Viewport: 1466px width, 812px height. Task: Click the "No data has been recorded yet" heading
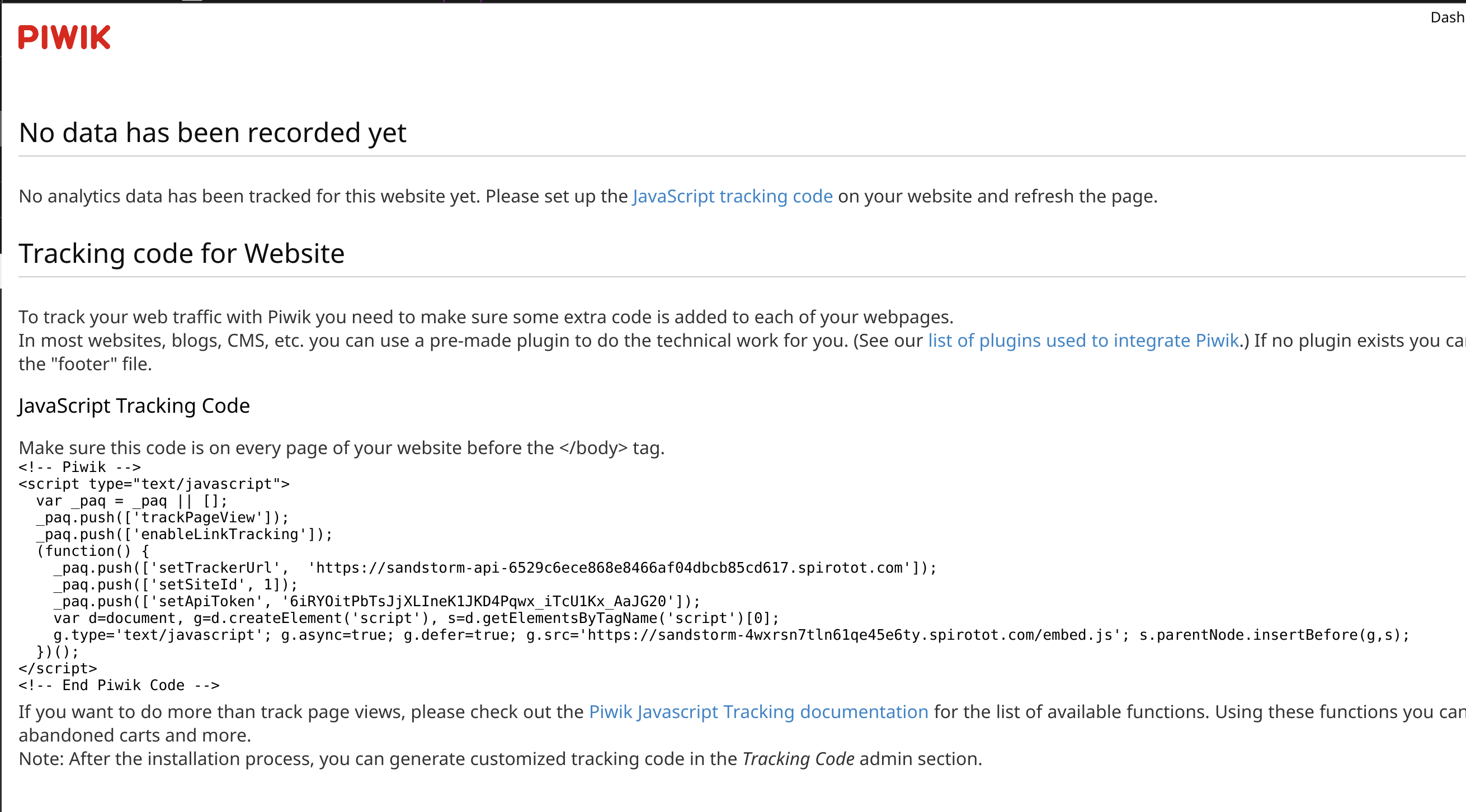coord(213,133)
